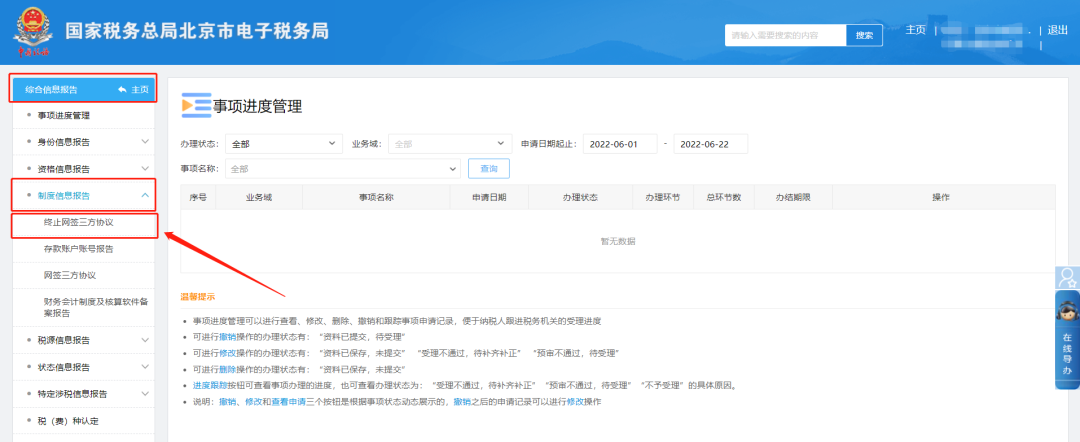Click the 身份信息报告 sidebar label
The width and height of the screenshot is (1080, 442).
click(64, 142)
